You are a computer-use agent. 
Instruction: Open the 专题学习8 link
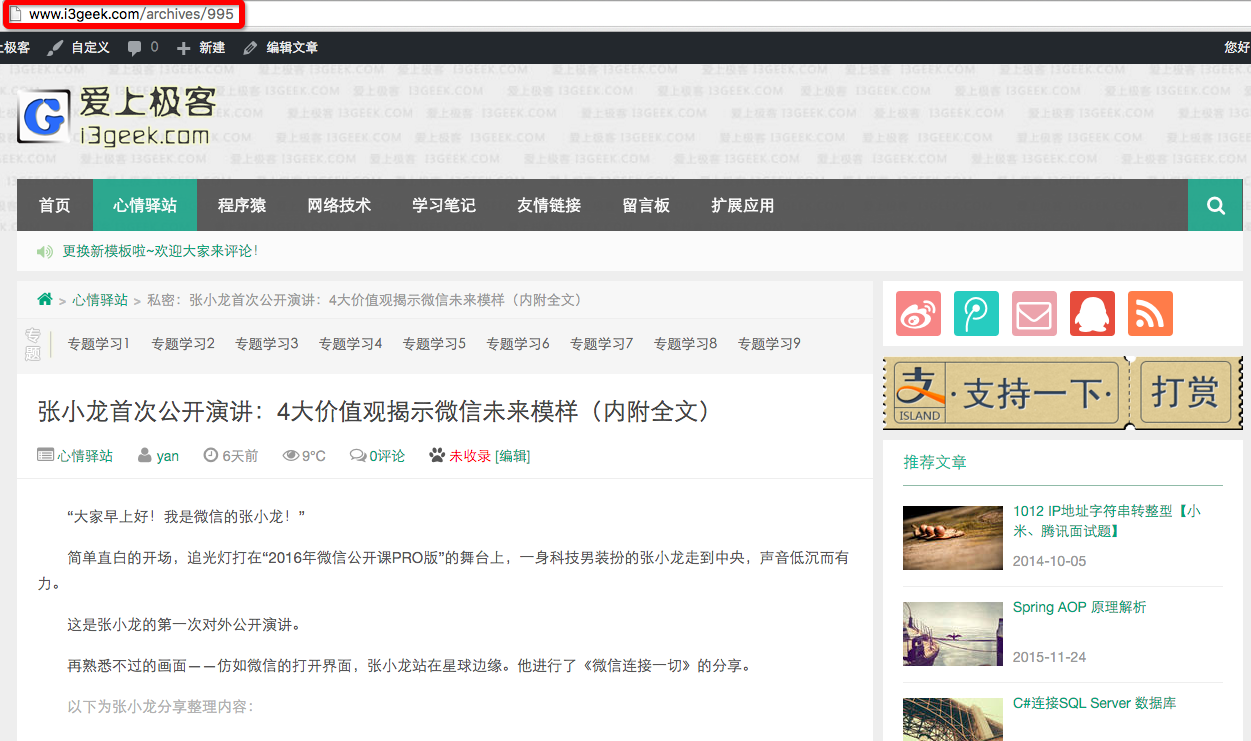pyautogui.click(x=686, y=344)
